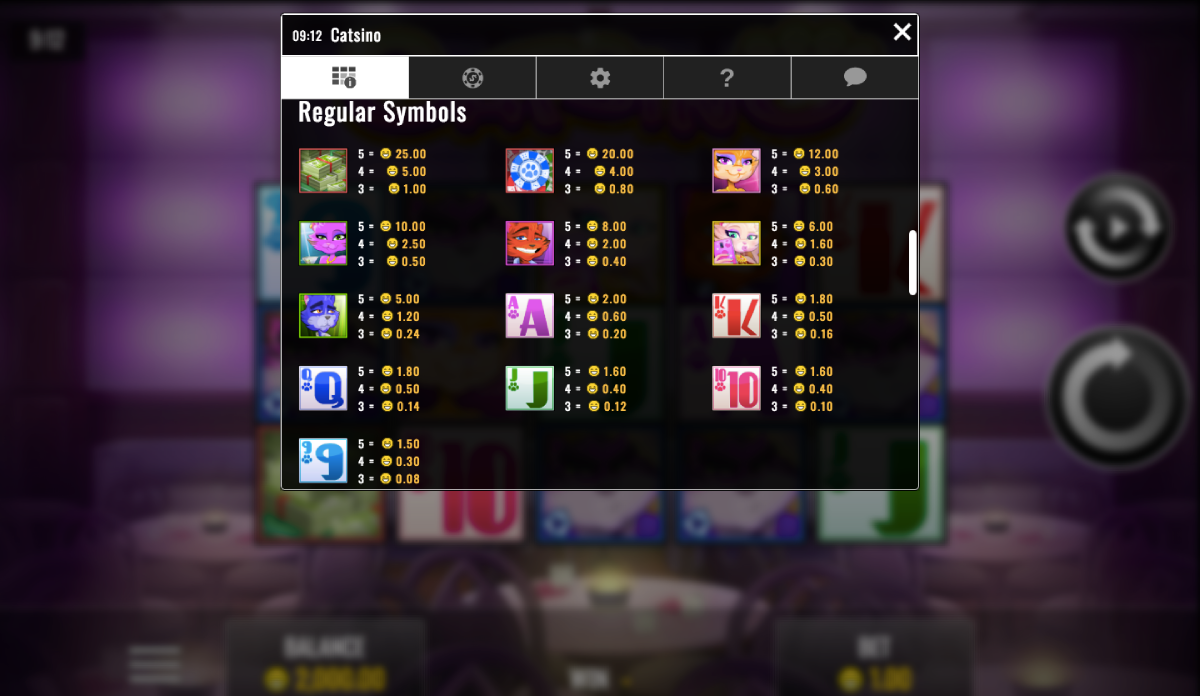Click the paytable vertical scrollbar thumb
1200x696 pixels.
click(913, 262)
